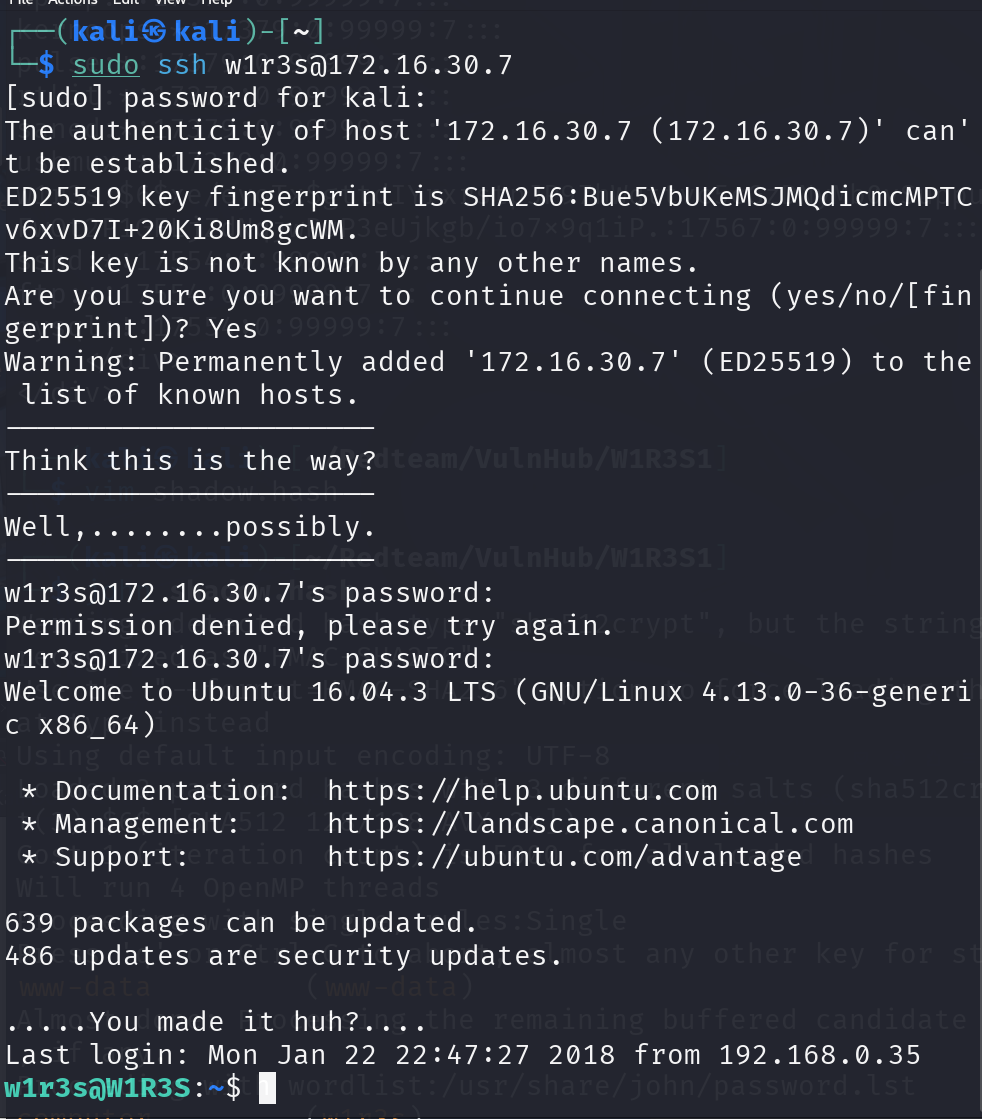Open the help.ubuntu.com documentation link
This screenshot has width=982, height=1119.
(522, 791)
